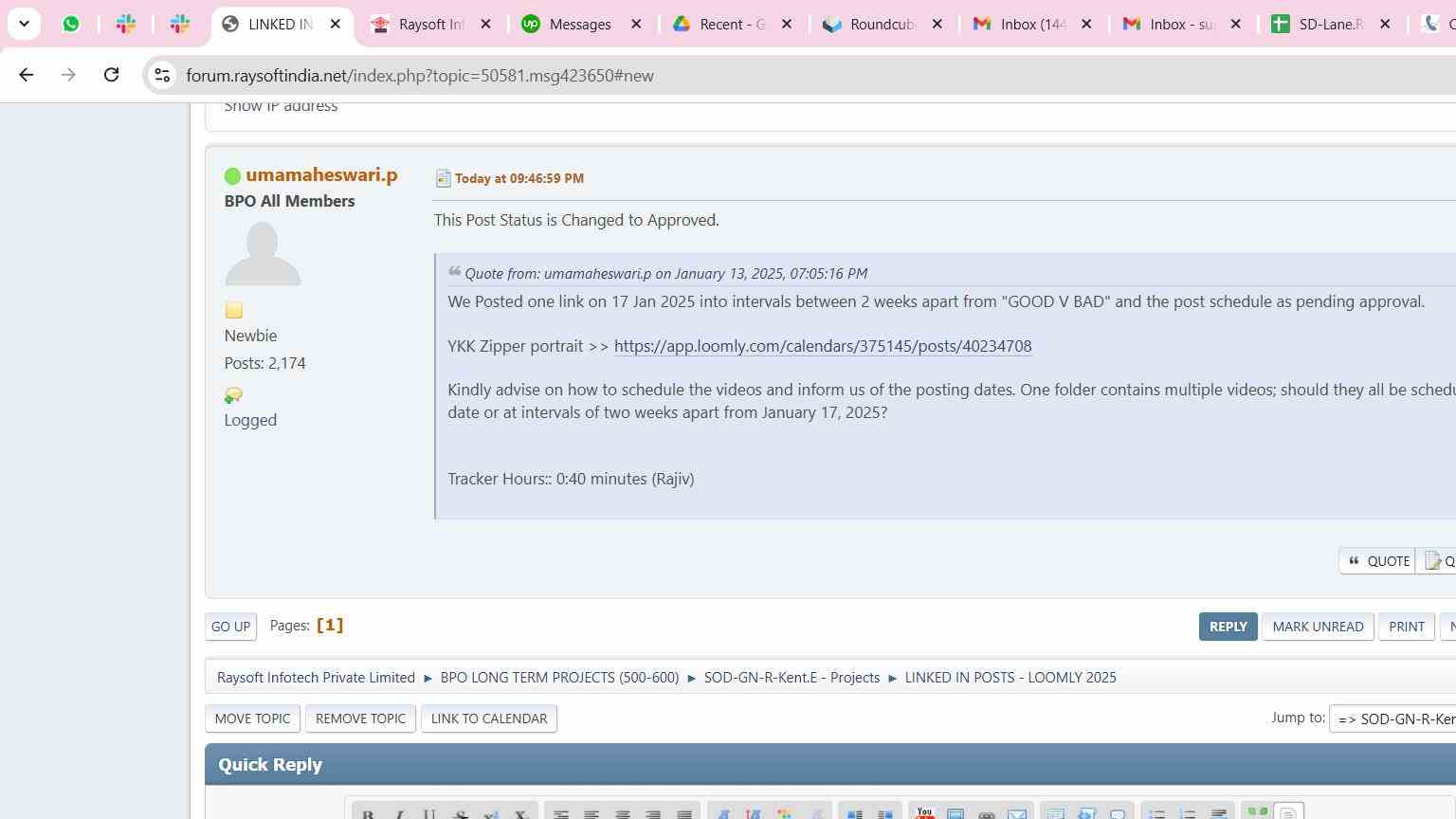Expand the tab search dropdown arrow
The height and width of the screenshot is (819, 1456).
click(x=24, y=24)
